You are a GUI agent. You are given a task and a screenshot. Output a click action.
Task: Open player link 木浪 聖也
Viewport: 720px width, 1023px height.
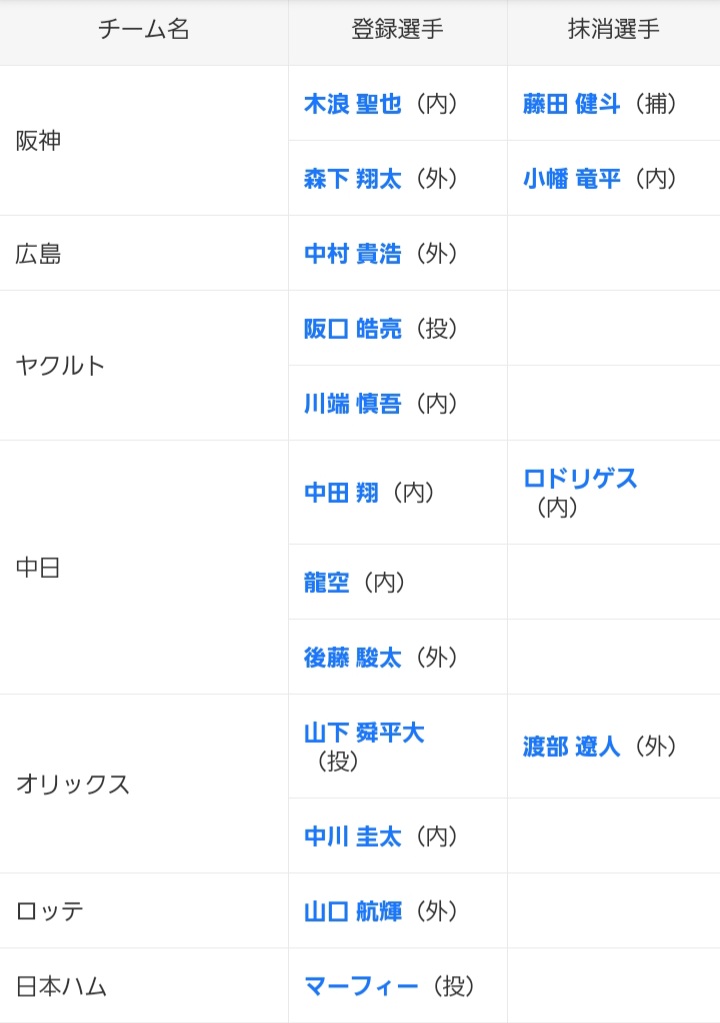pos(352,104)
